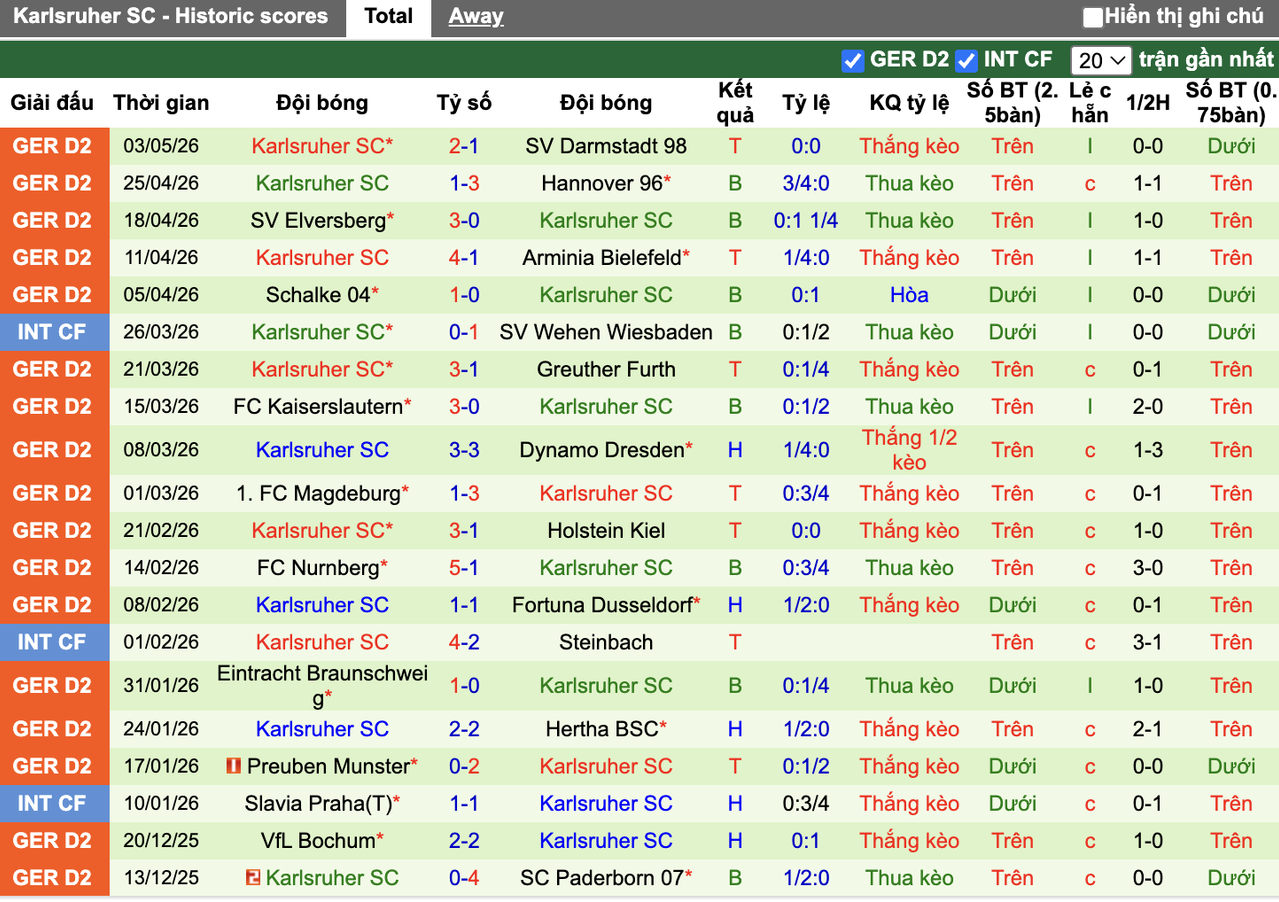The image size is (1279, 902).
Task: Open the 20 recent matches dropdown
Action: tap(1100, 60)
